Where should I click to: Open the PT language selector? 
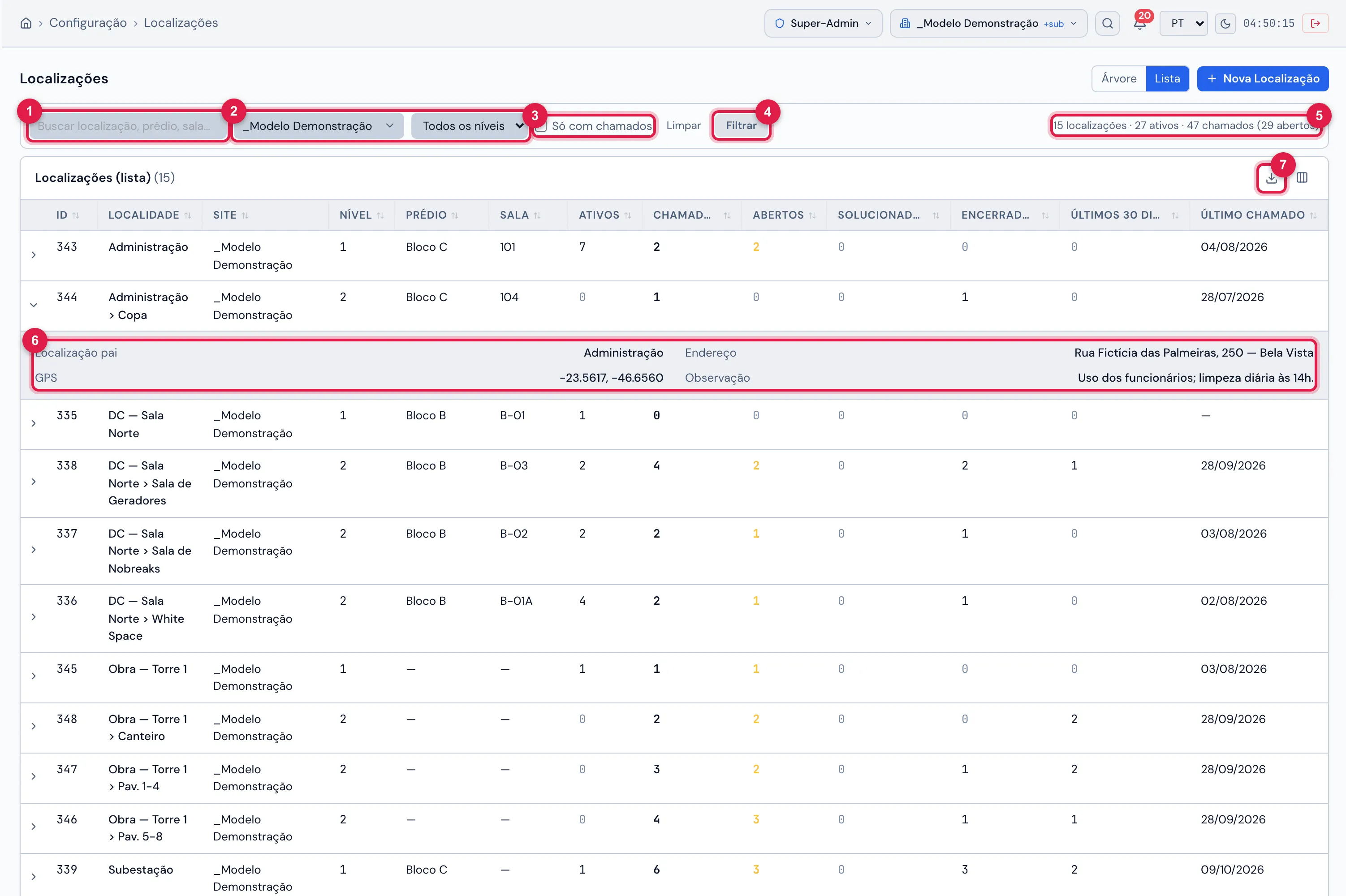1183,23
